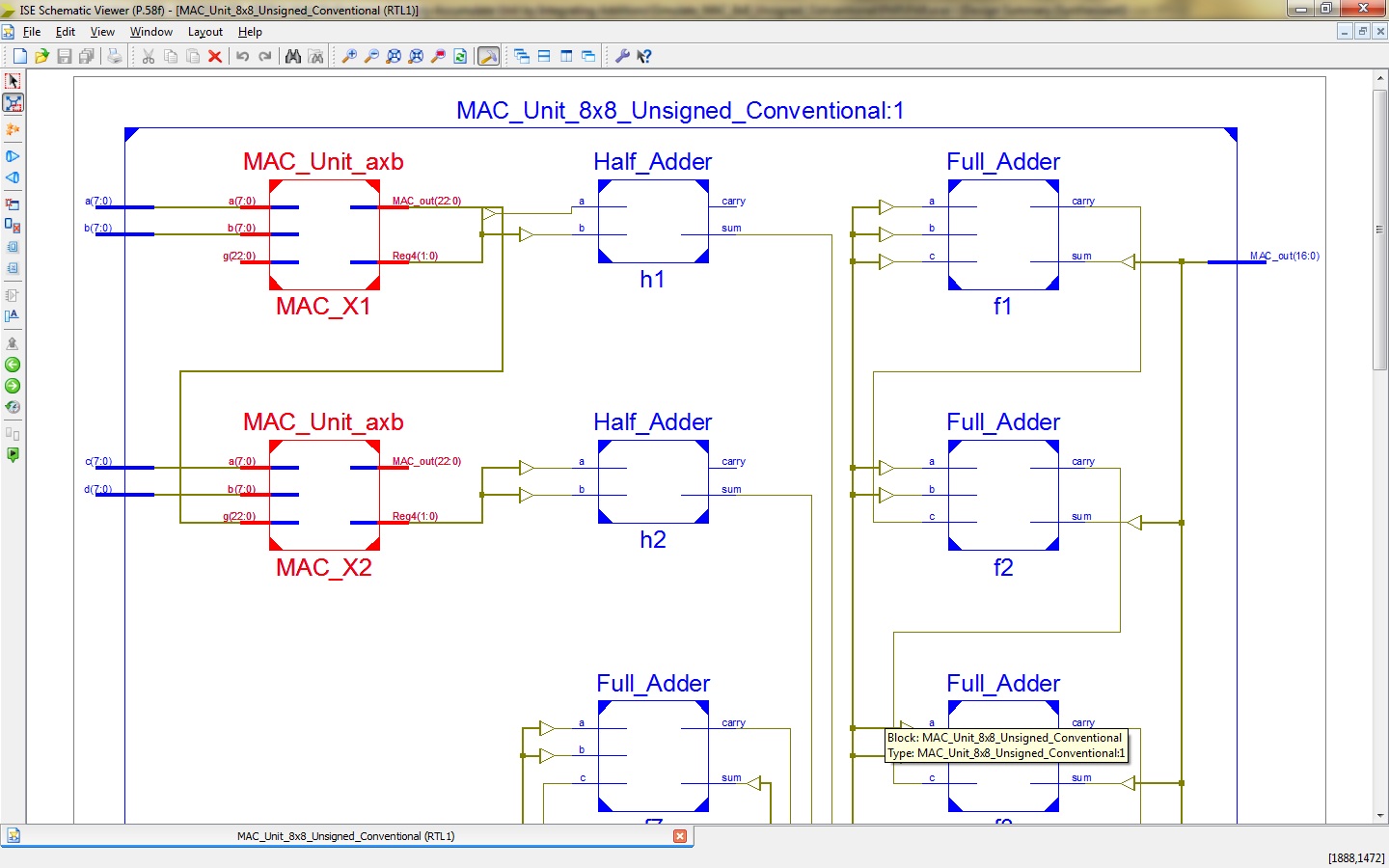1389x868 pixels.
Task: Toggle the net-connection mode button in sidebar
Action: (x=13, y=103)
